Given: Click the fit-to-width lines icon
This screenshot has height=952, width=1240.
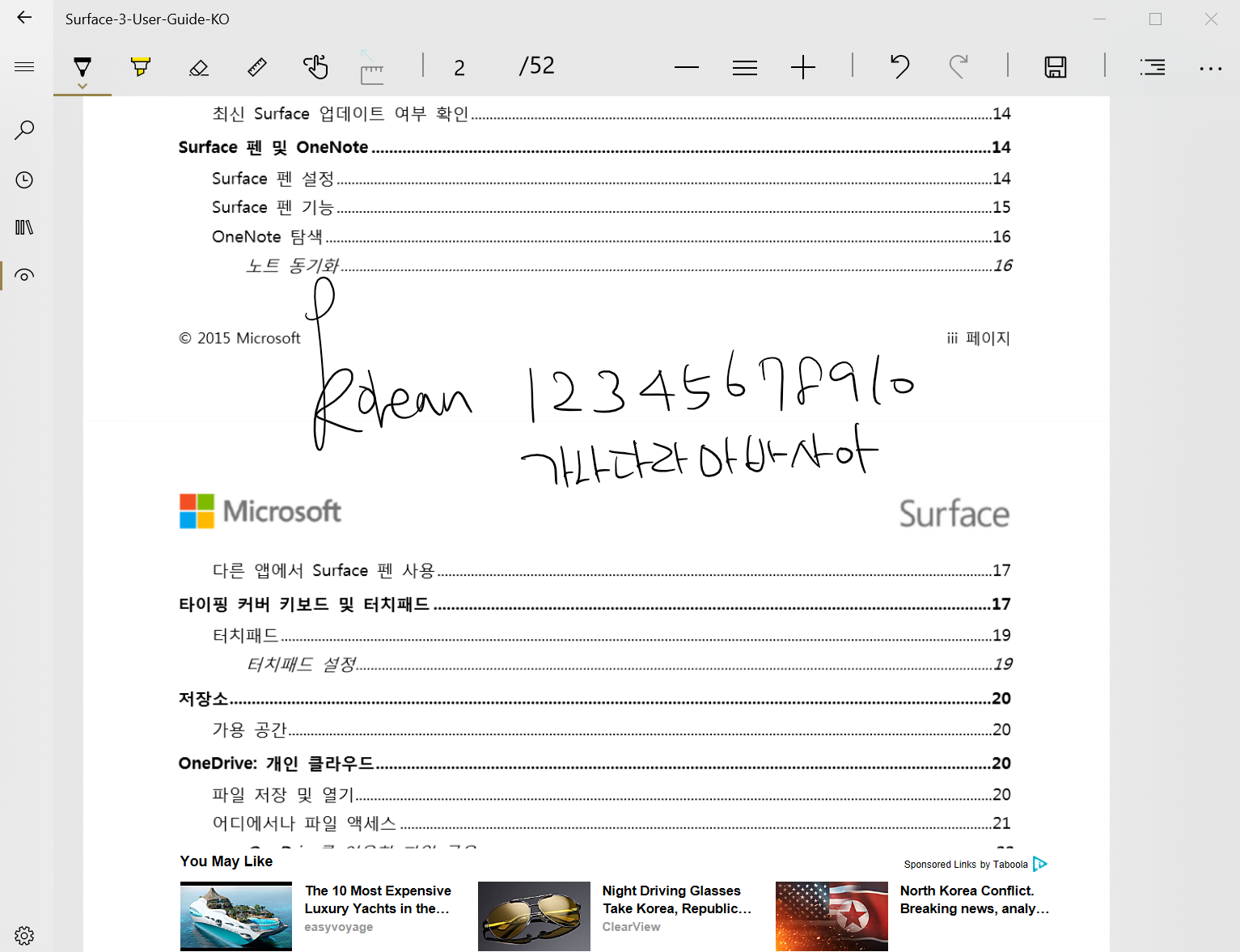Looking at the screenshot, I should point(745,67).
